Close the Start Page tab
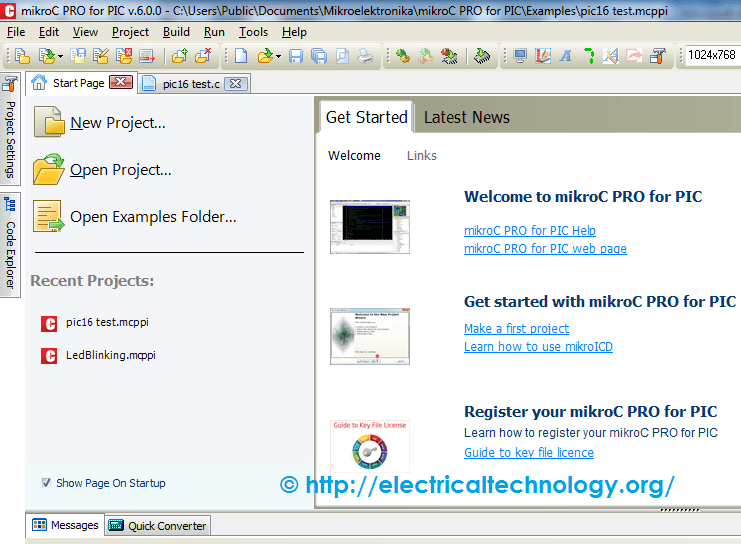The height and width of the screenshot is (544, 741). point(121,82)
